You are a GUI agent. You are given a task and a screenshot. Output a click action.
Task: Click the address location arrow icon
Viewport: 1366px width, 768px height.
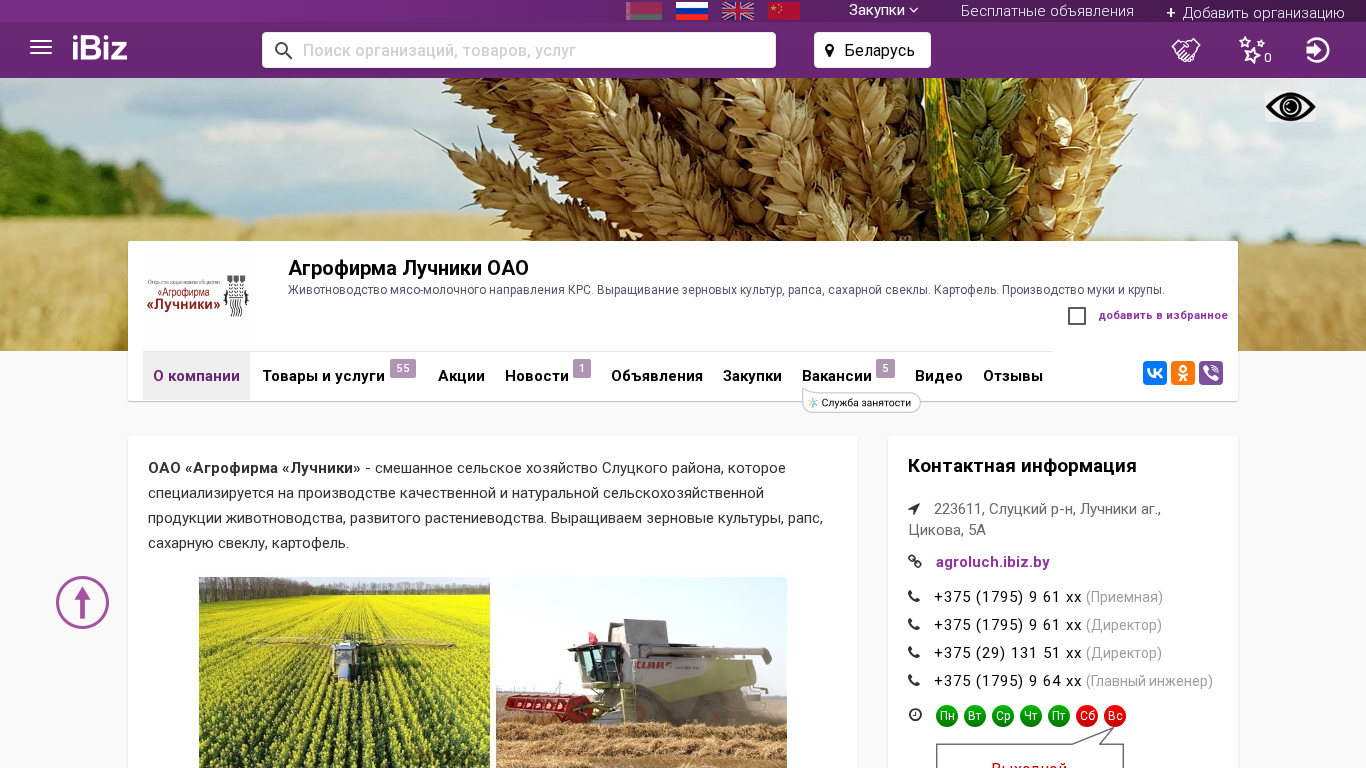click(x=914, y=509)
